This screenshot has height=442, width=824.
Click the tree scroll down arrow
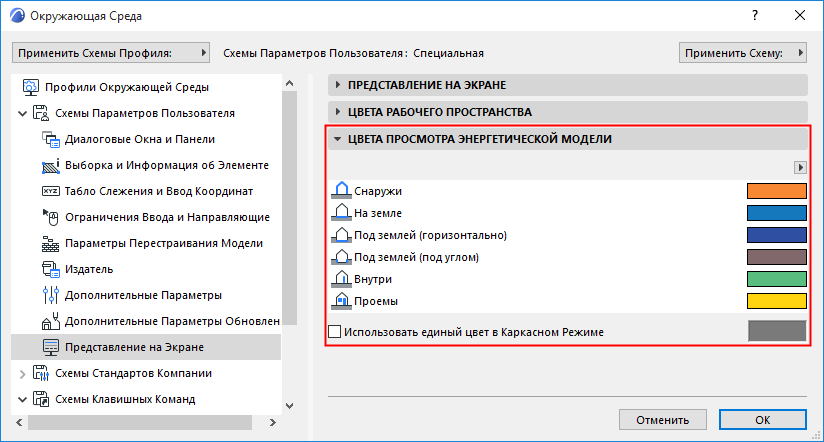point(289,406)
